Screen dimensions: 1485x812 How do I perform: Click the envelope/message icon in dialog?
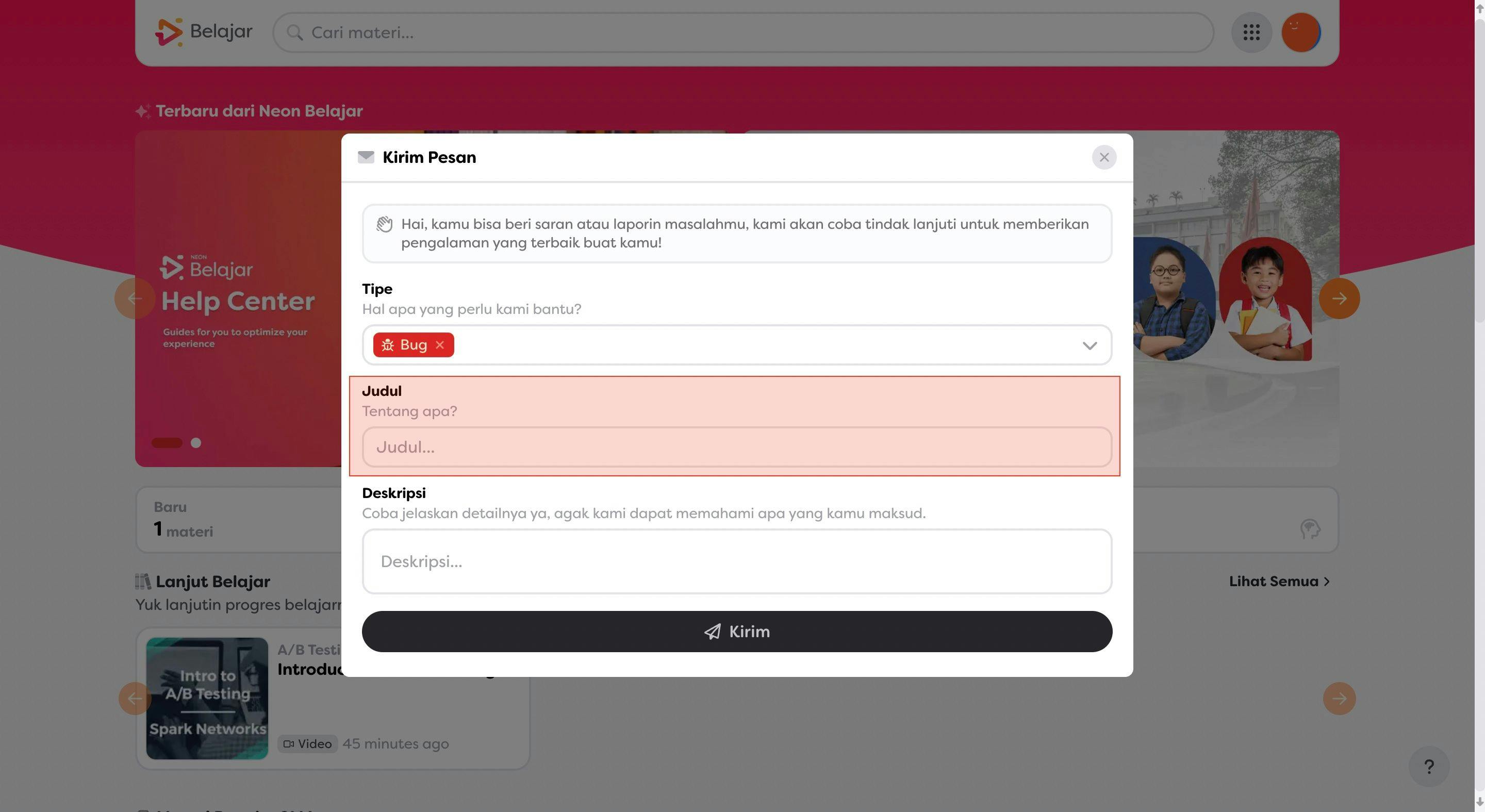point(366,156)
